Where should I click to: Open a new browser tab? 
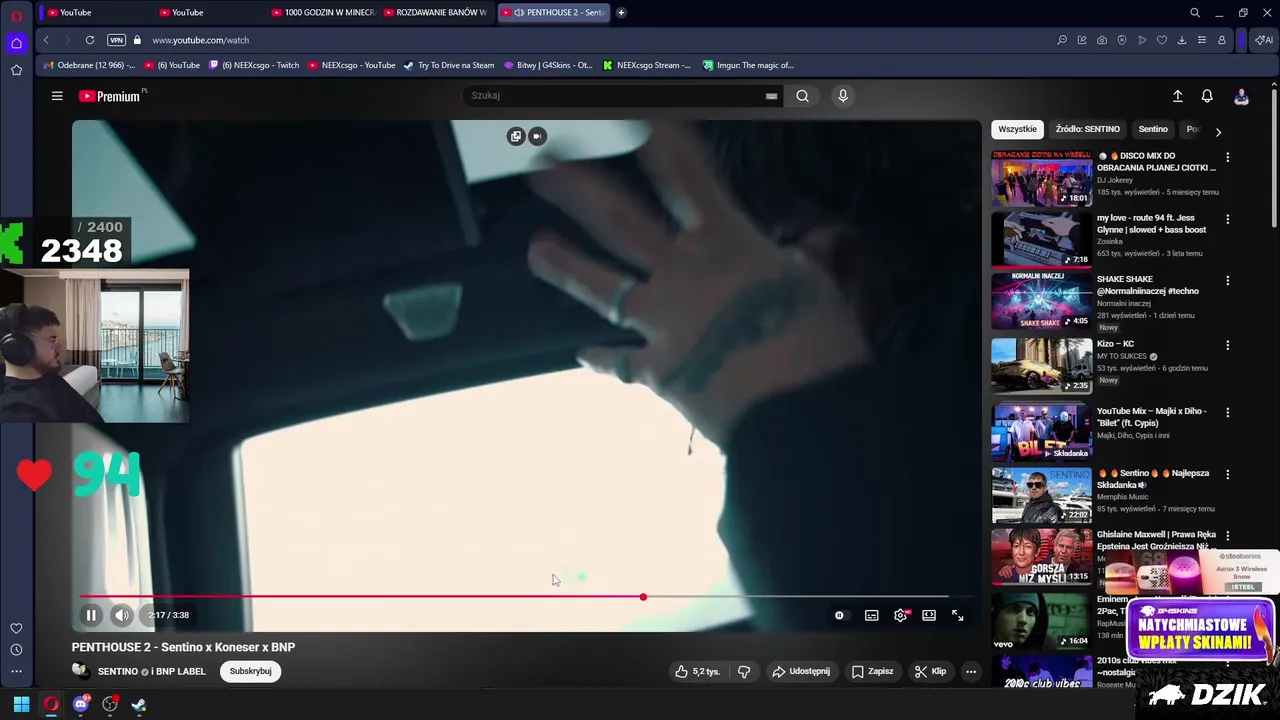pyautogui.click(x=621, y=12)
